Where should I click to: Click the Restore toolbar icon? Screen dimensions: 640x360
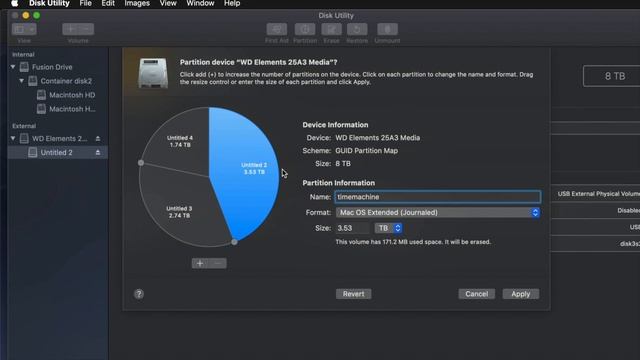[357, 29]
